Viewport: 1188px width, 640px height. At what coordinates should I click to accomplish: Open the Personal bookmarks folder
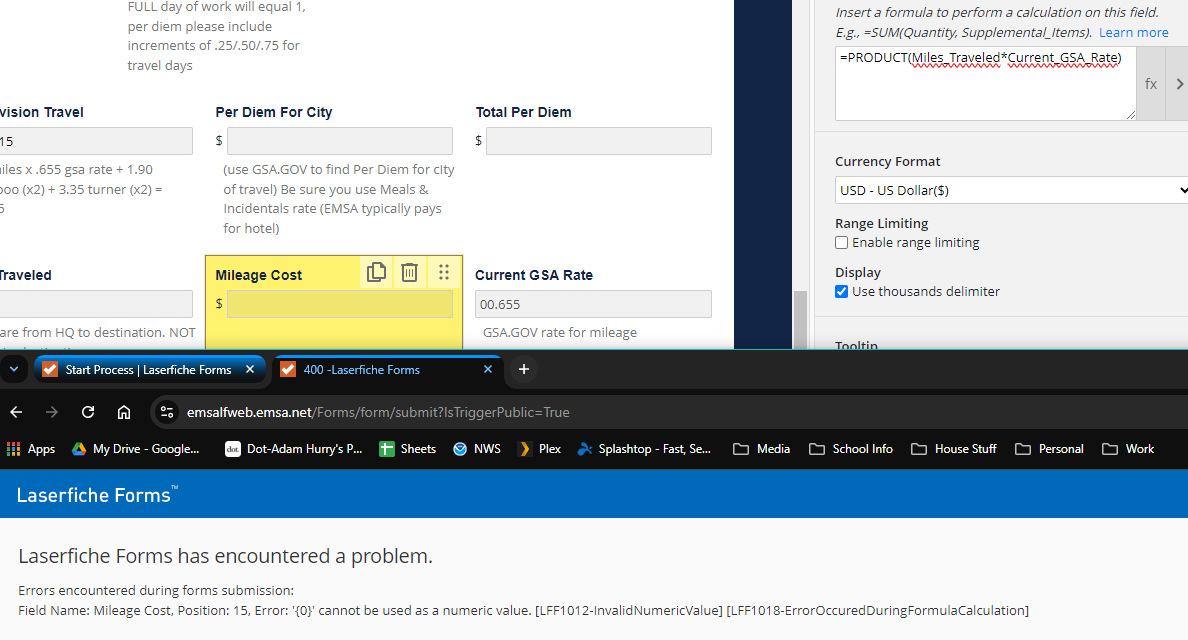[x=1049, y=449]
